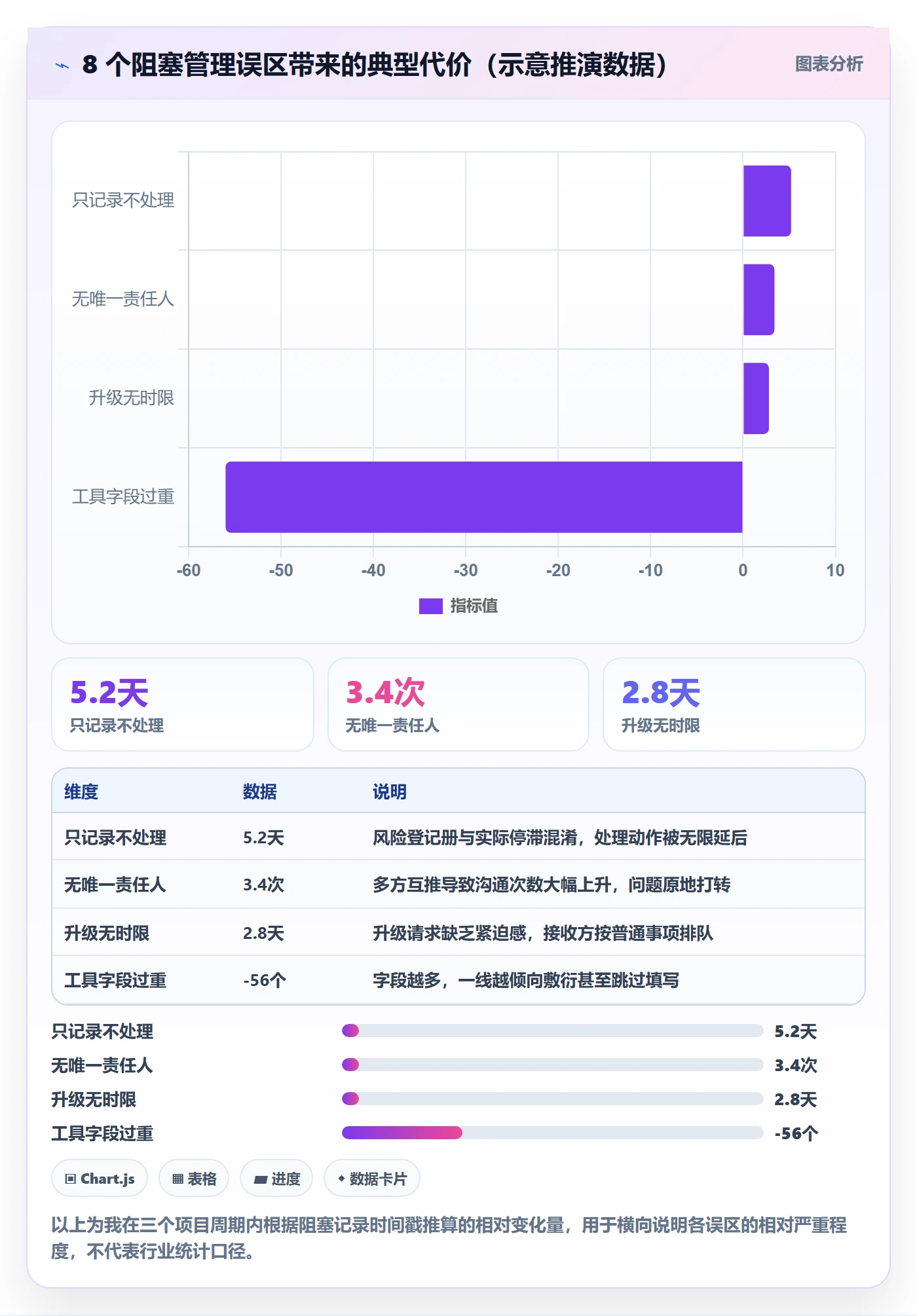Click the 升级无时限 bar in chart
The image size is (917, 1316).
click(x=756, y=399)
